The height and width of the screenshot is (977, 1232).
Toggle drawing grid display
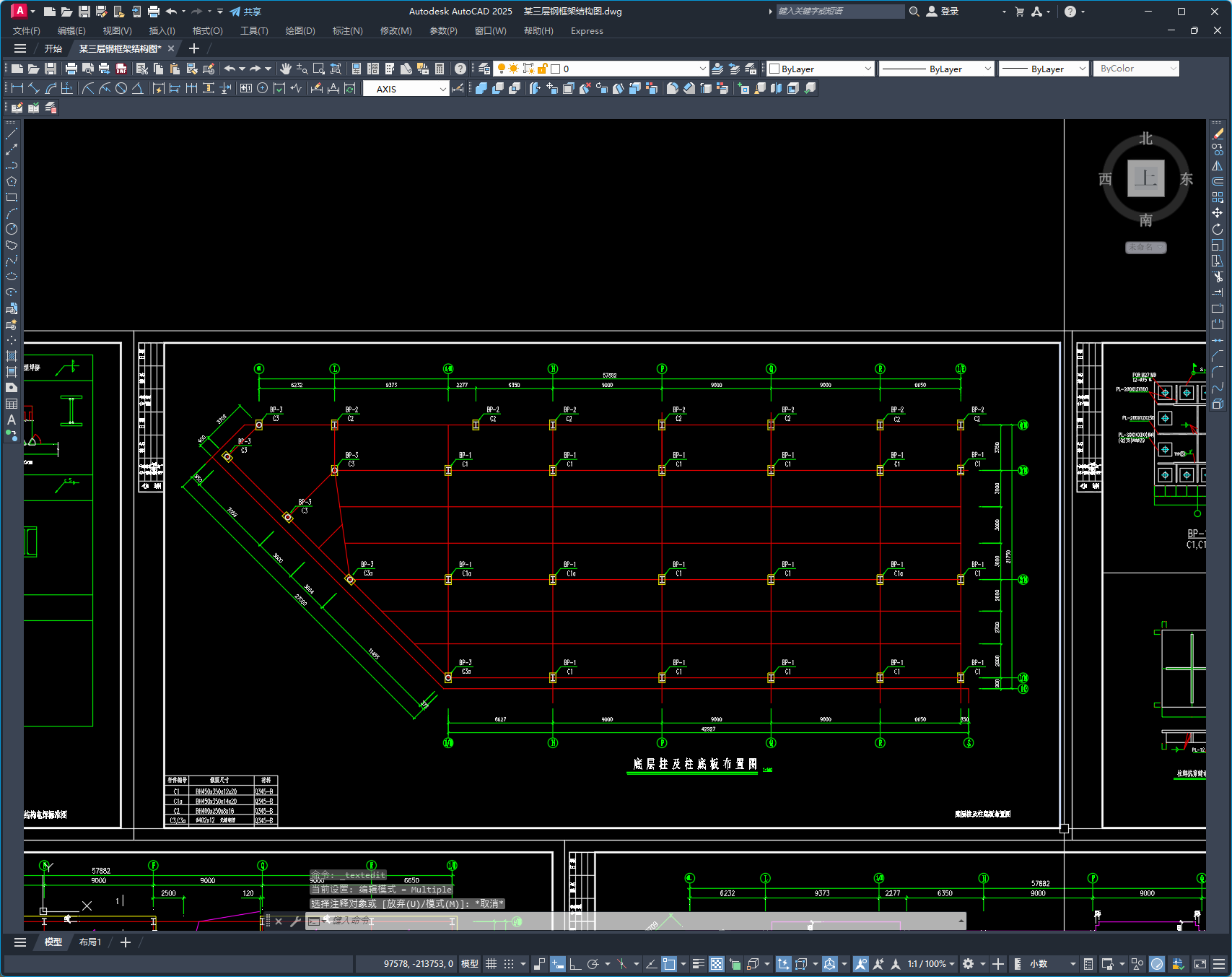(492, 964)
